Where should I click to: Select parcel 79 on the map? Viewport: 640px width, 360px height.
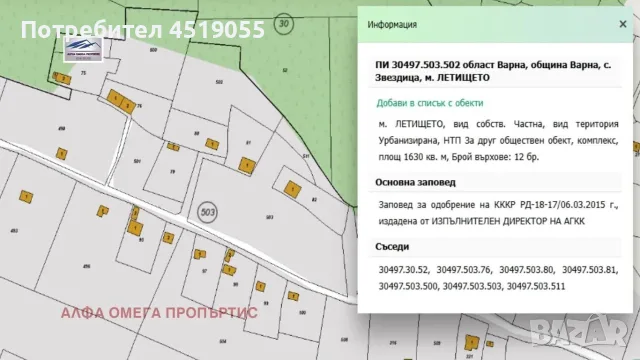click(x=173, y=172)
